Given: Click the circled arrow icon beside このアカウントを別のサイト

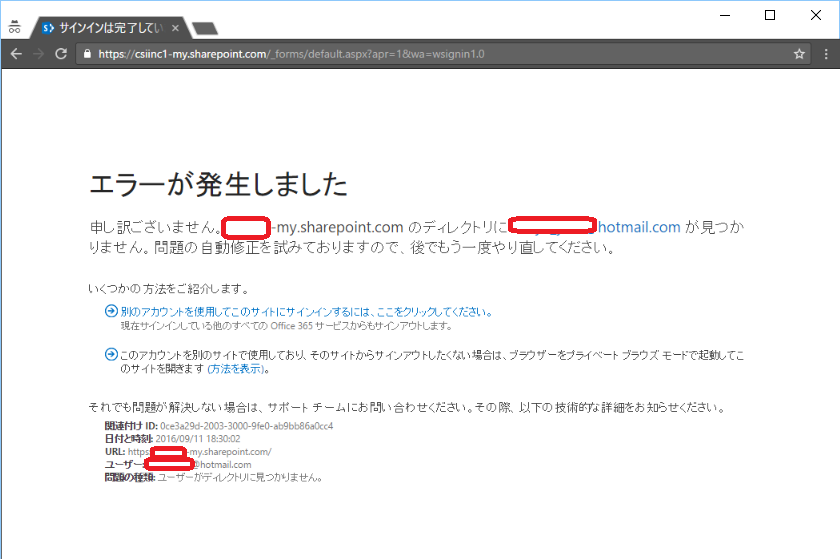Looking at the screenshot, I should pos(111,354).
